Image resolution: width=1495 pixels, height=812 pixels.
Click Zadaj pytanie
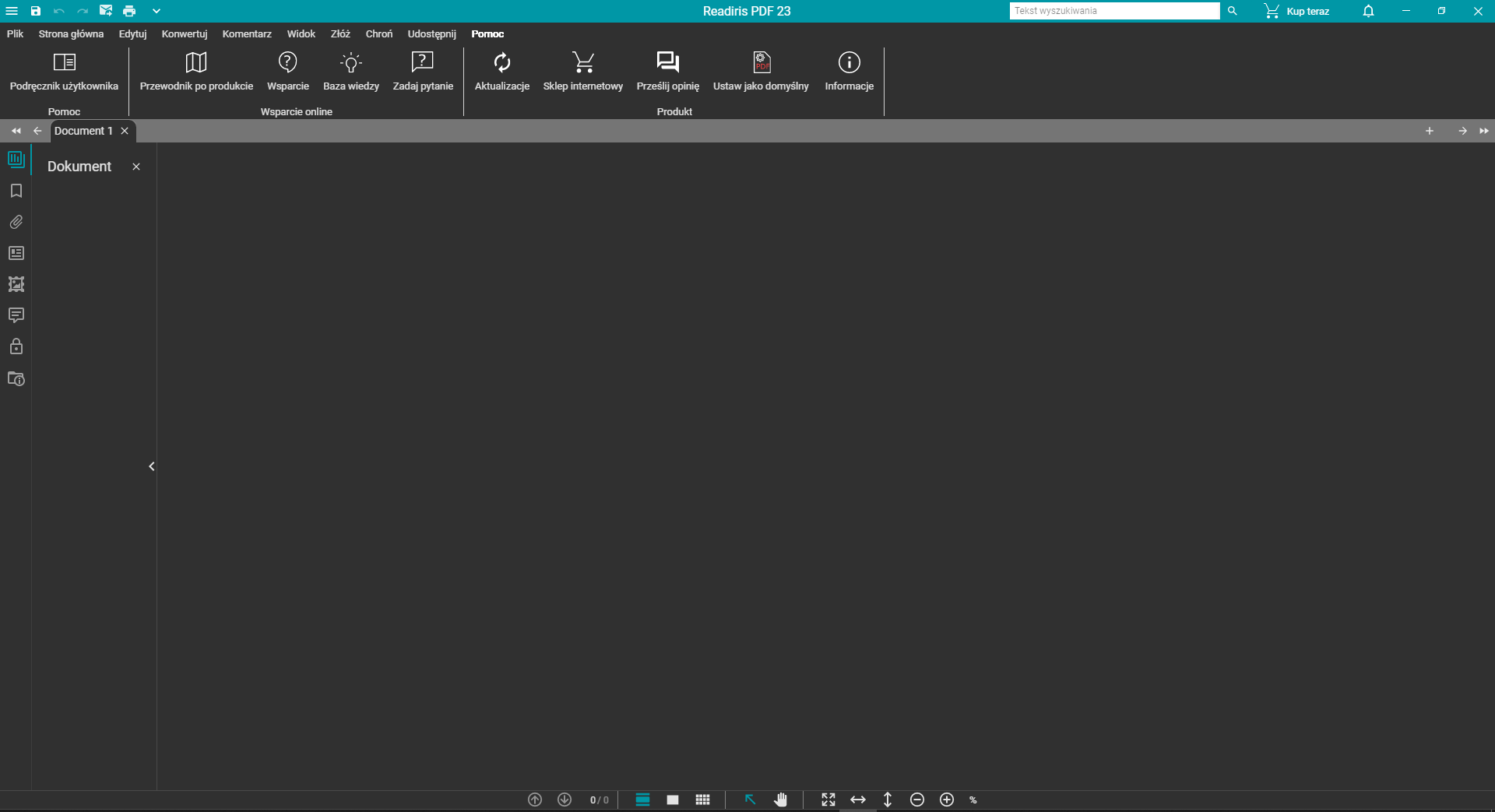[x=423, y=72]
